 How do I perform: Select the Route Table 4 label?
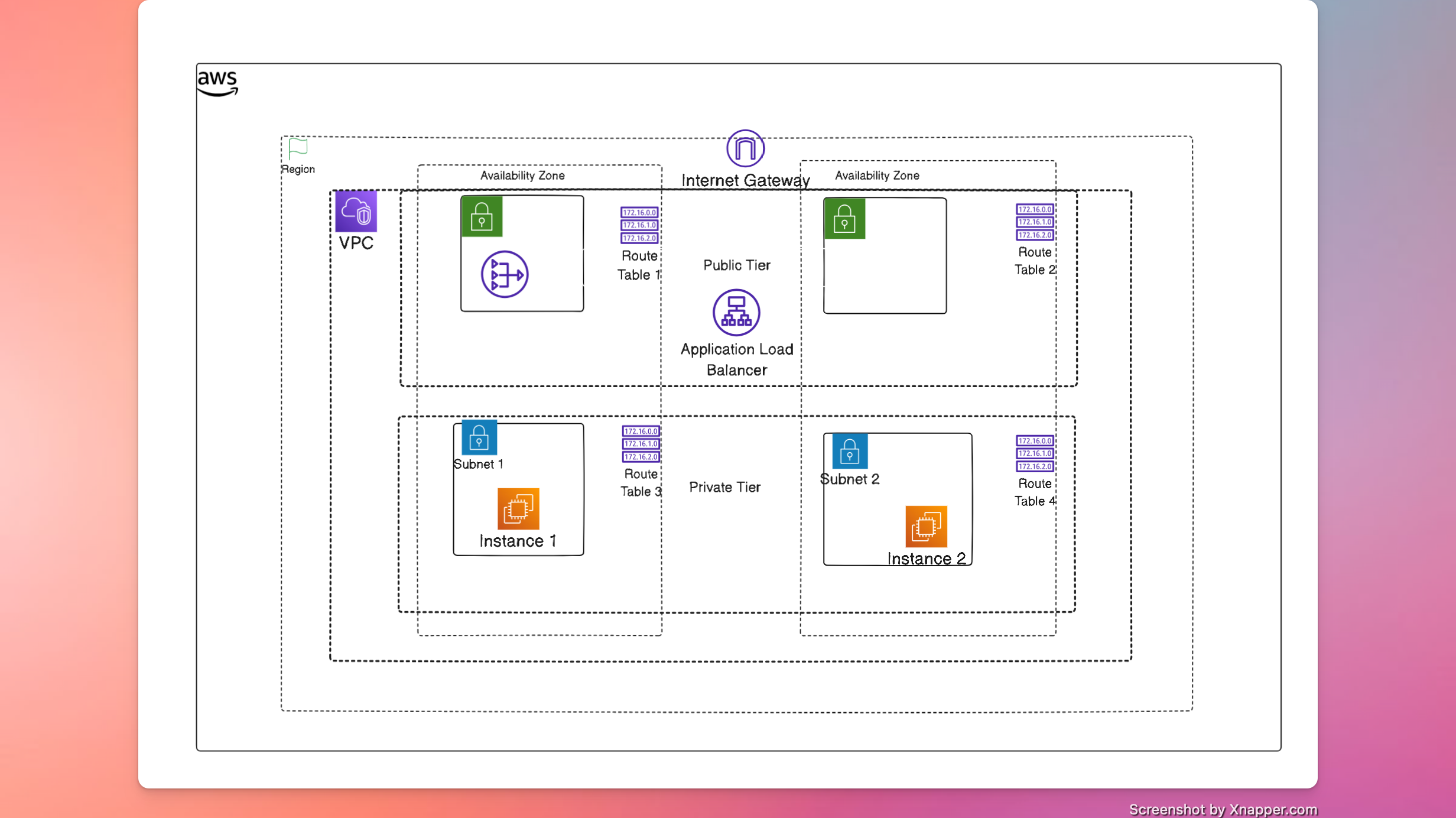coord(1035,492)
